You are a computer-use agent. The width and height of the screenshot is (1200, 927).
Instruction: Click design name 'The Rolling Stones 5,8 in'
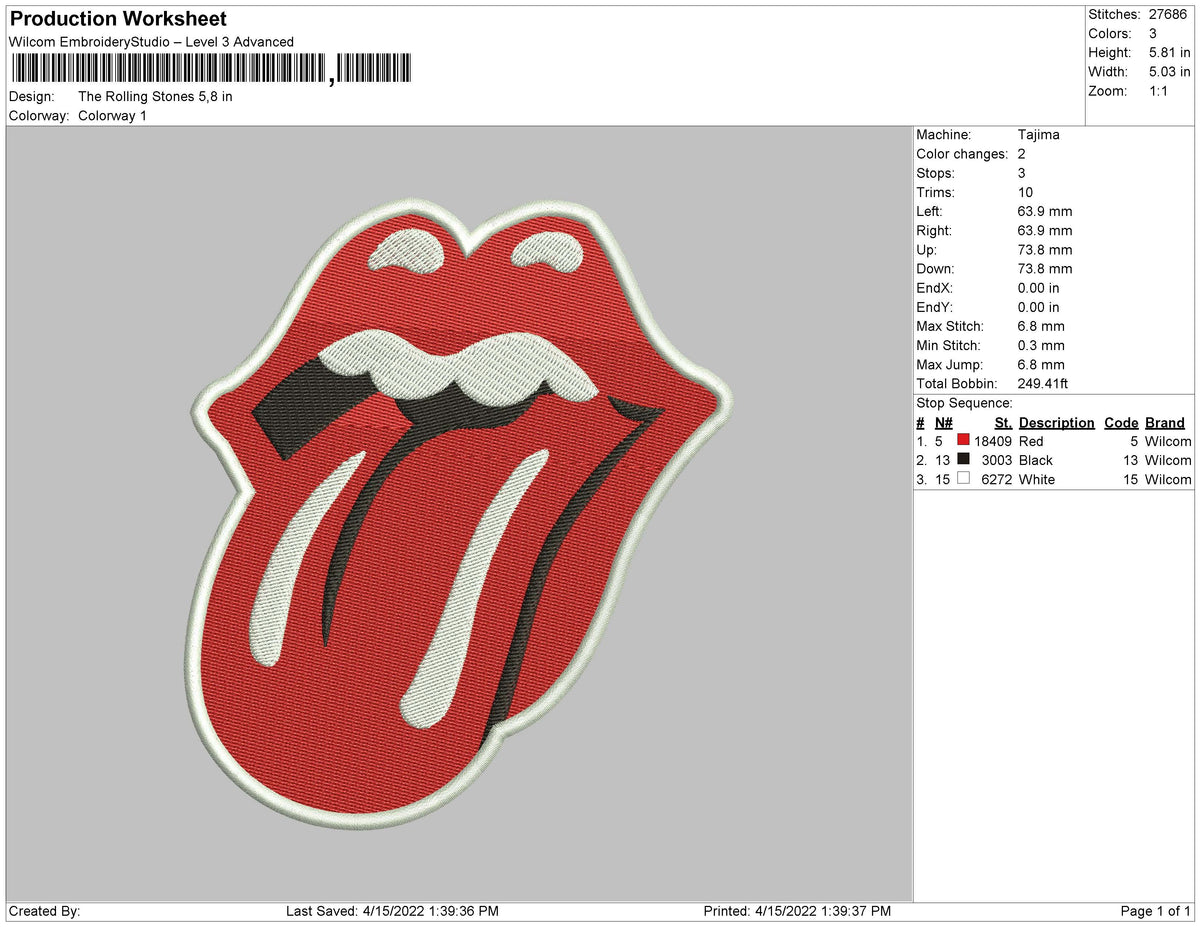tap(155, 97)
